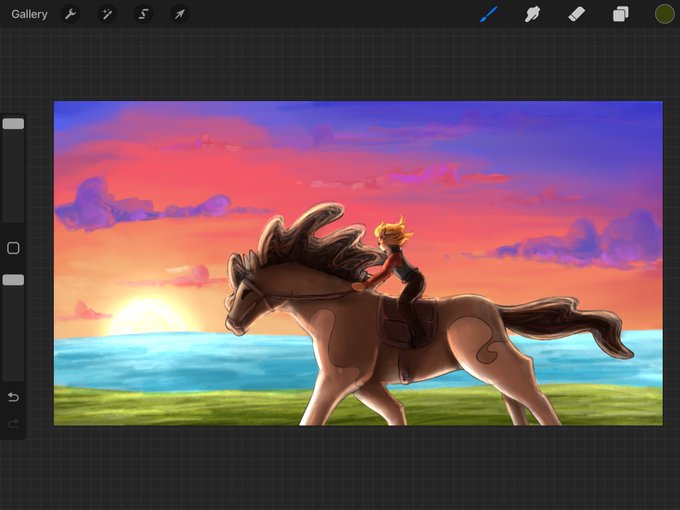Select the Smudge finger tool
The image size is (680, 510).
click(533, 14)
